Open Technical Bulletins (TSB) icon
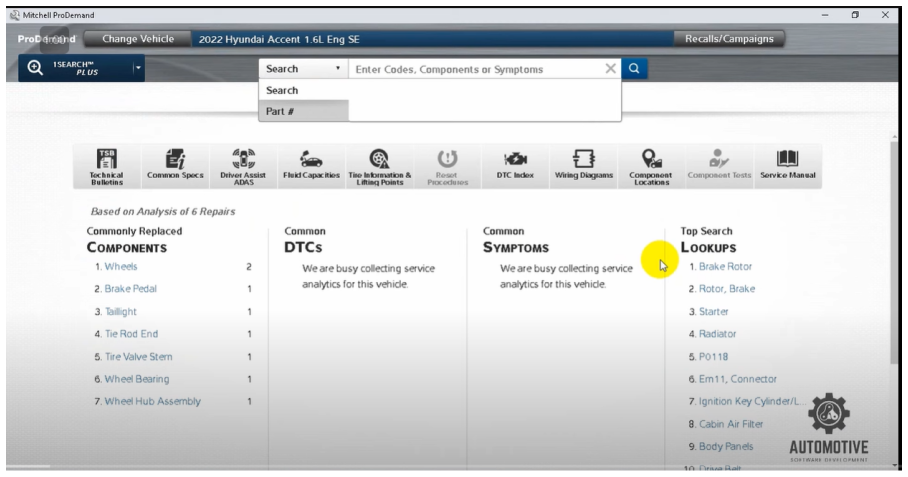 coord(107,166)
